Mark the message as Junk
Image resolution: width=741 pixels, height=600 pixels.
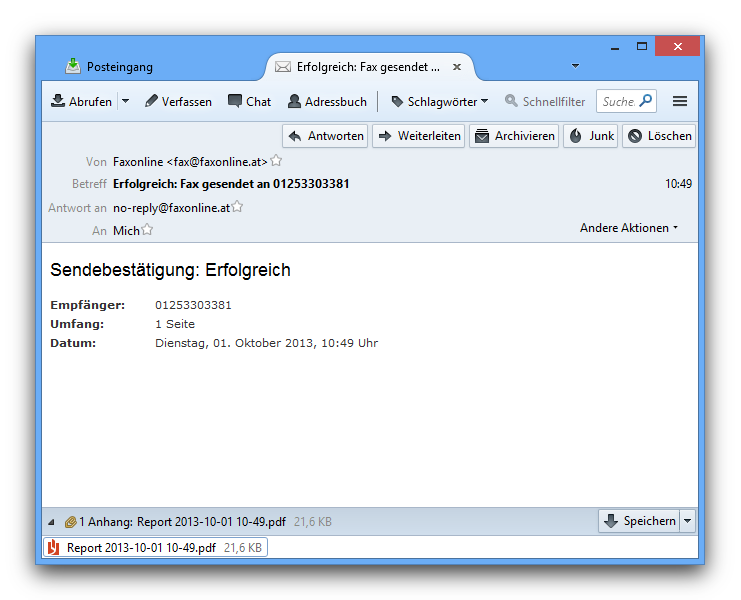591,136
